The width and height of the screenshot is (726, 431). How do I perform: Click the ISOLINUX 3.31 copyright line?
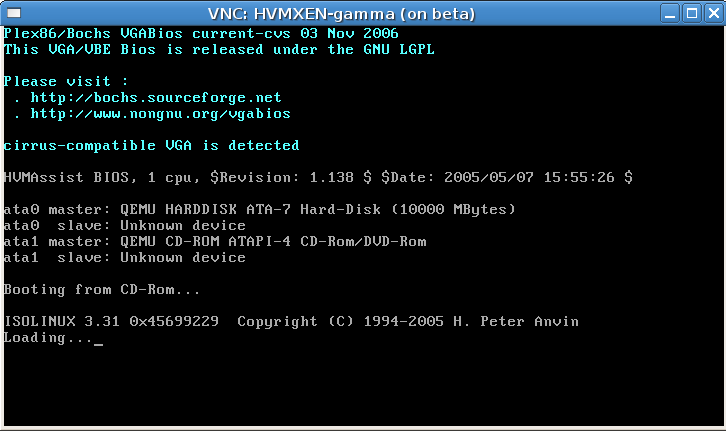click(x=291, y=322)
